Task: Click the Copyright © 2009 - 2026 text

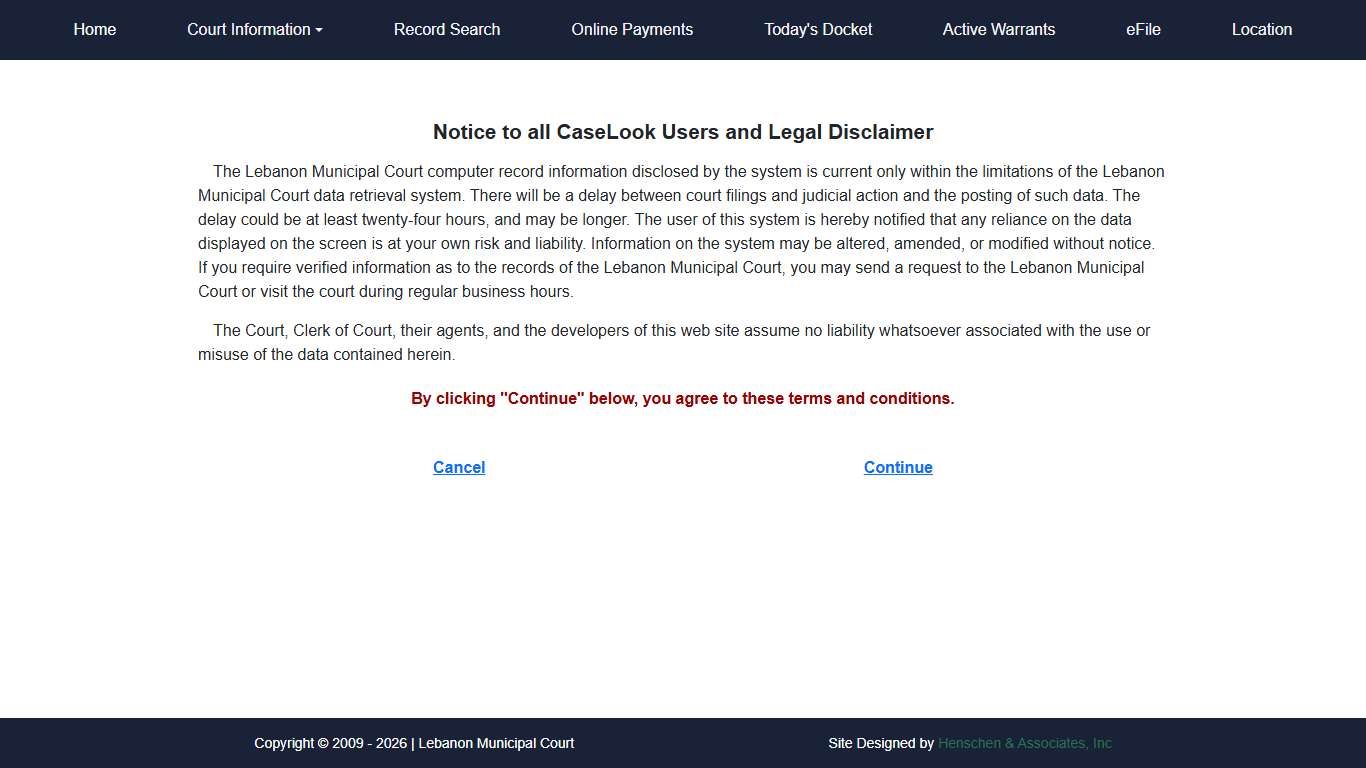Action: pos(330,743)
